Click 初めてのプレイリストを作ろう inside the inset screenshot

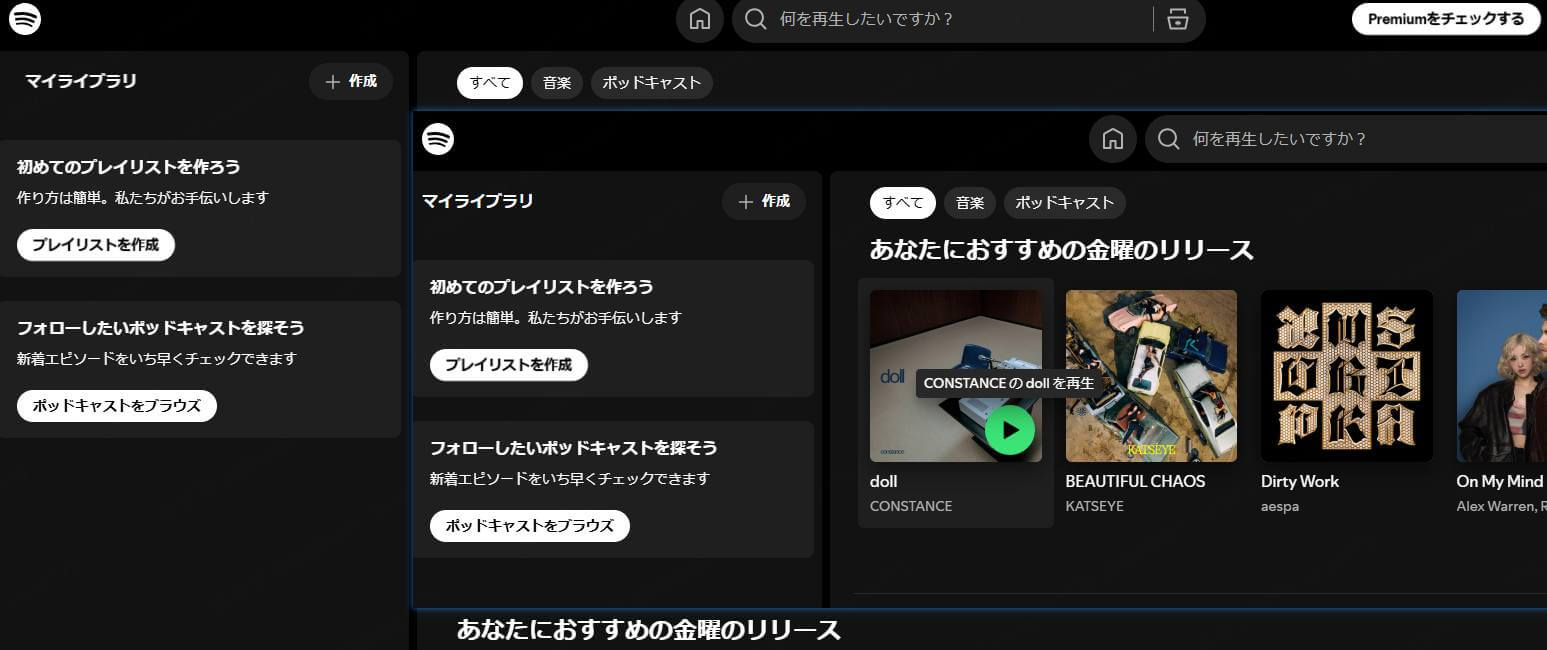pos(542,287)
